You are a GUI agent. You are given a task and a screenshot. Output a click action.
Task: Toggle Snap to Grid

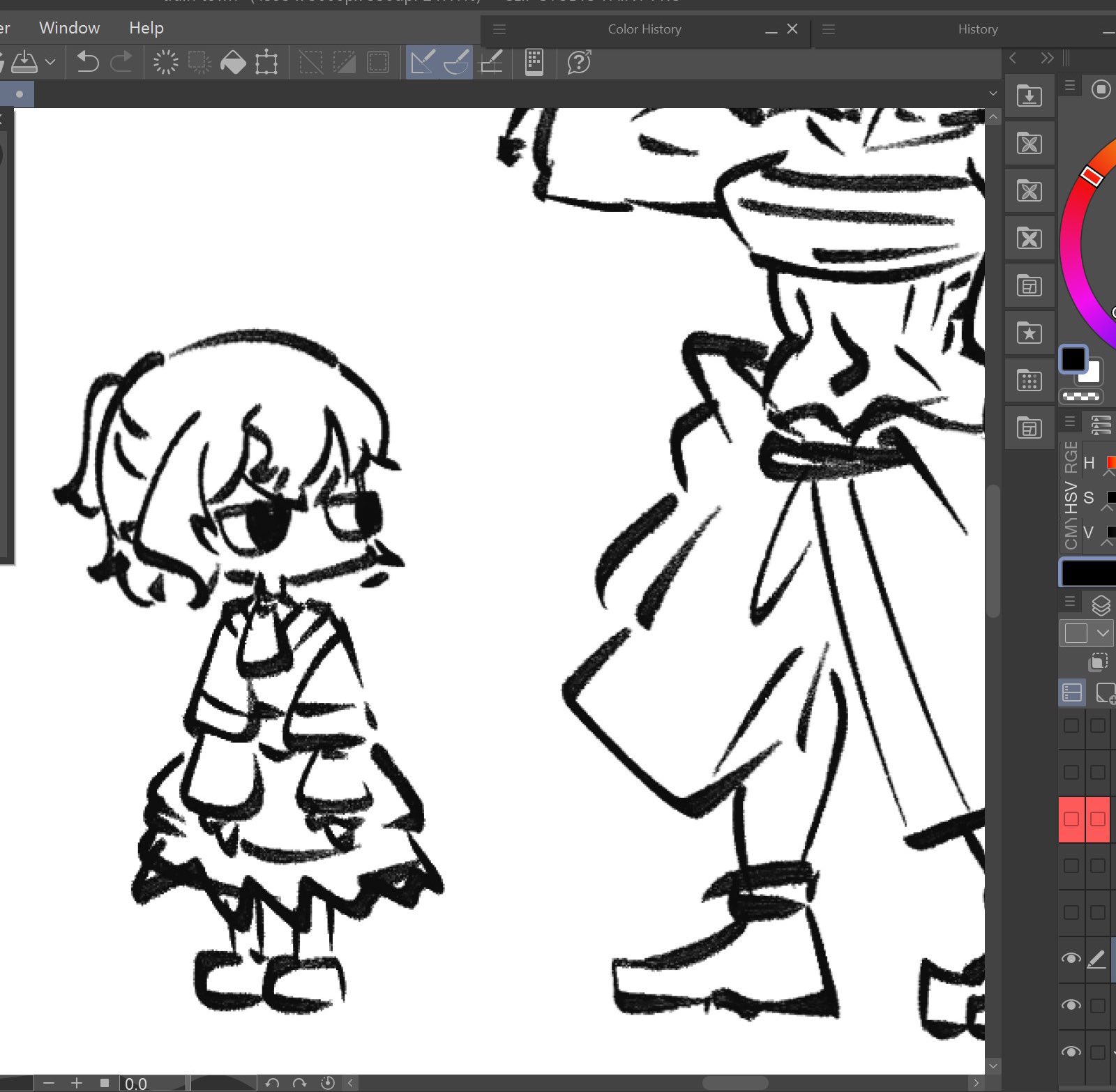(491, 62)
